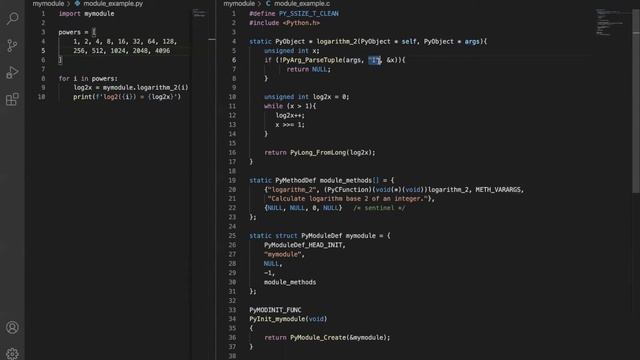640x360 pixels.
Task: Click '#include <Python.h>' line
Action: point(284,23)
